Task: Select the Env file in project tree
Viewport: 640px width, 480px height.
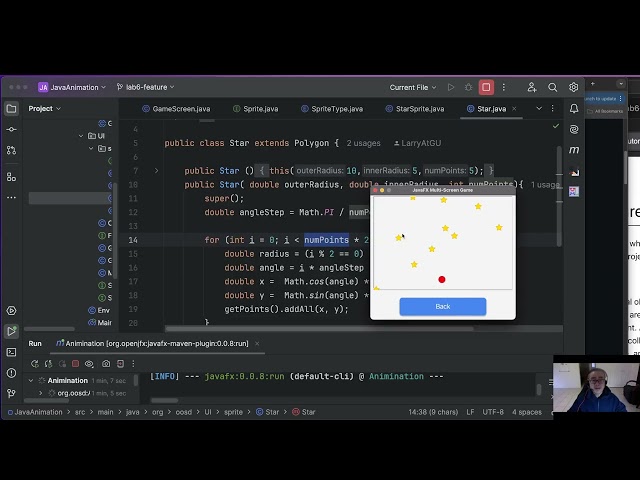Action: pos(100,311)
